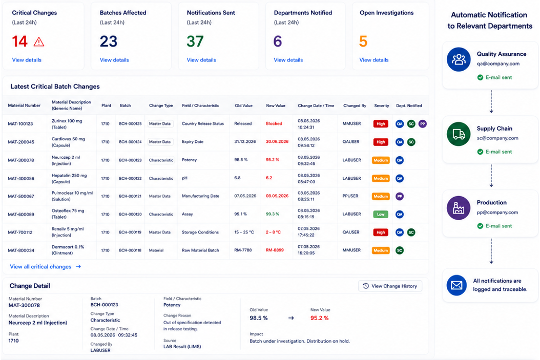Open View details under Critical Changes

(x=27, y=60)
